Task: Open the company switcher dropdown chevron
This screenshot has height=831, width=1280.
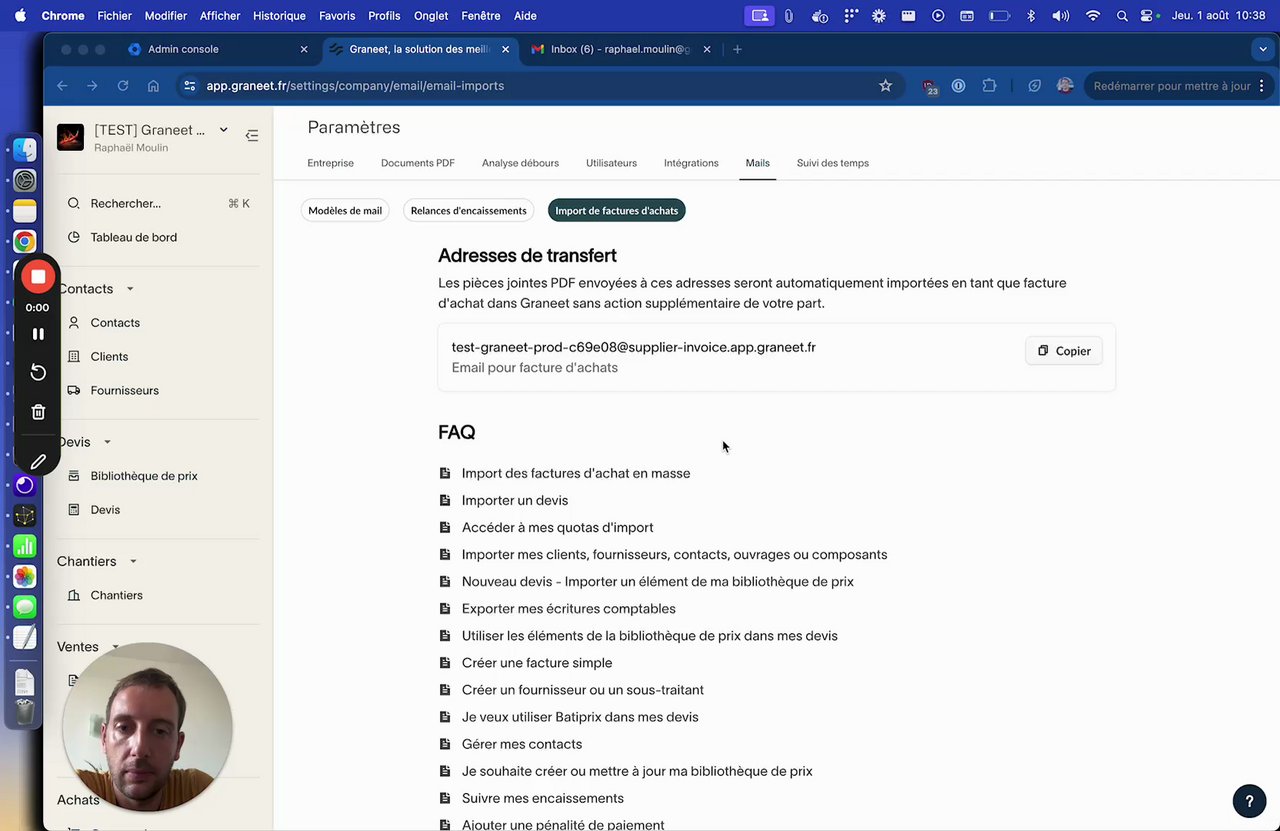Action: 224,130
